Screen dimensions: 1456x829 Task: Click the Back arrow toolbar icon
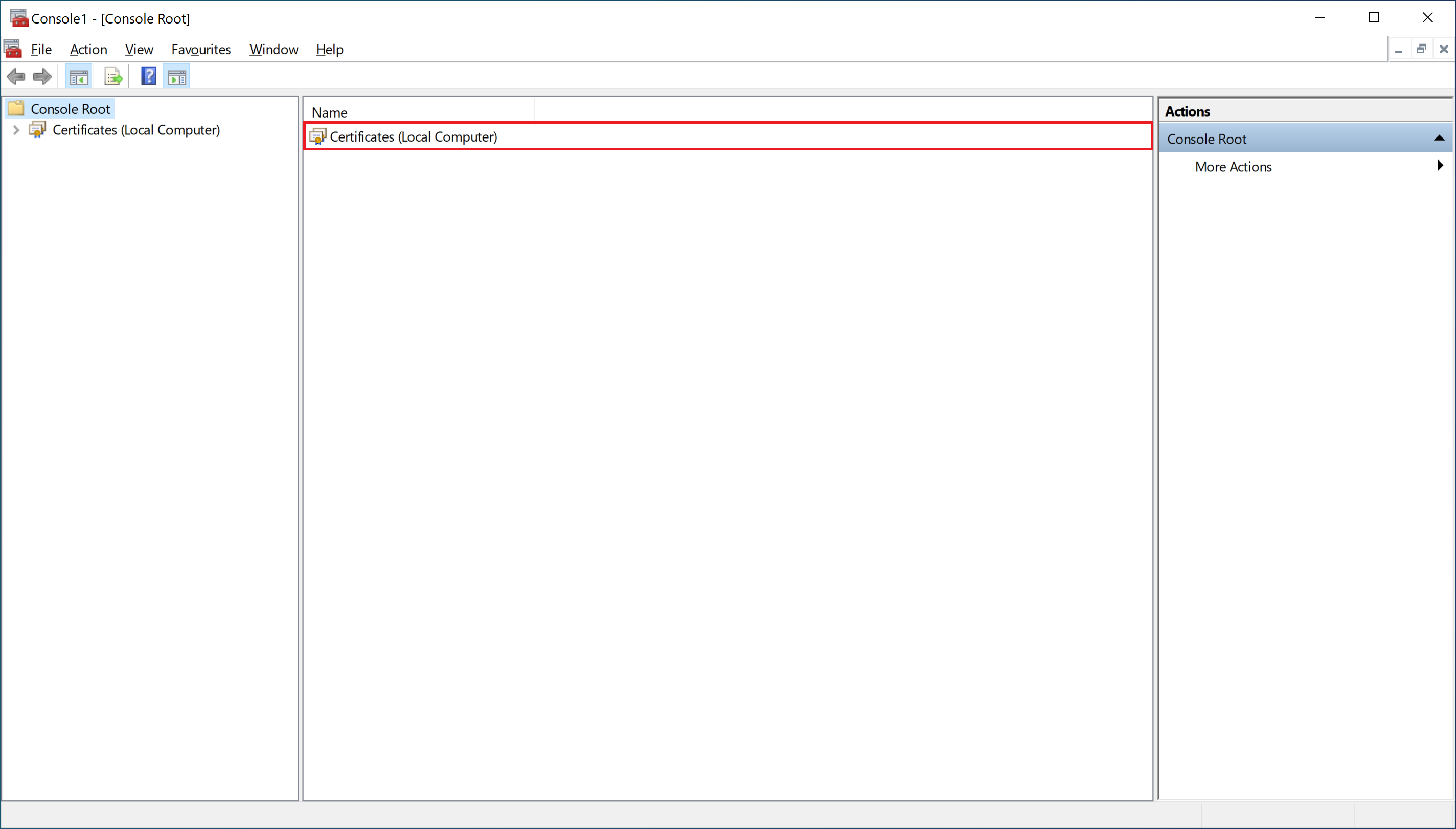(x=16, y=76)
